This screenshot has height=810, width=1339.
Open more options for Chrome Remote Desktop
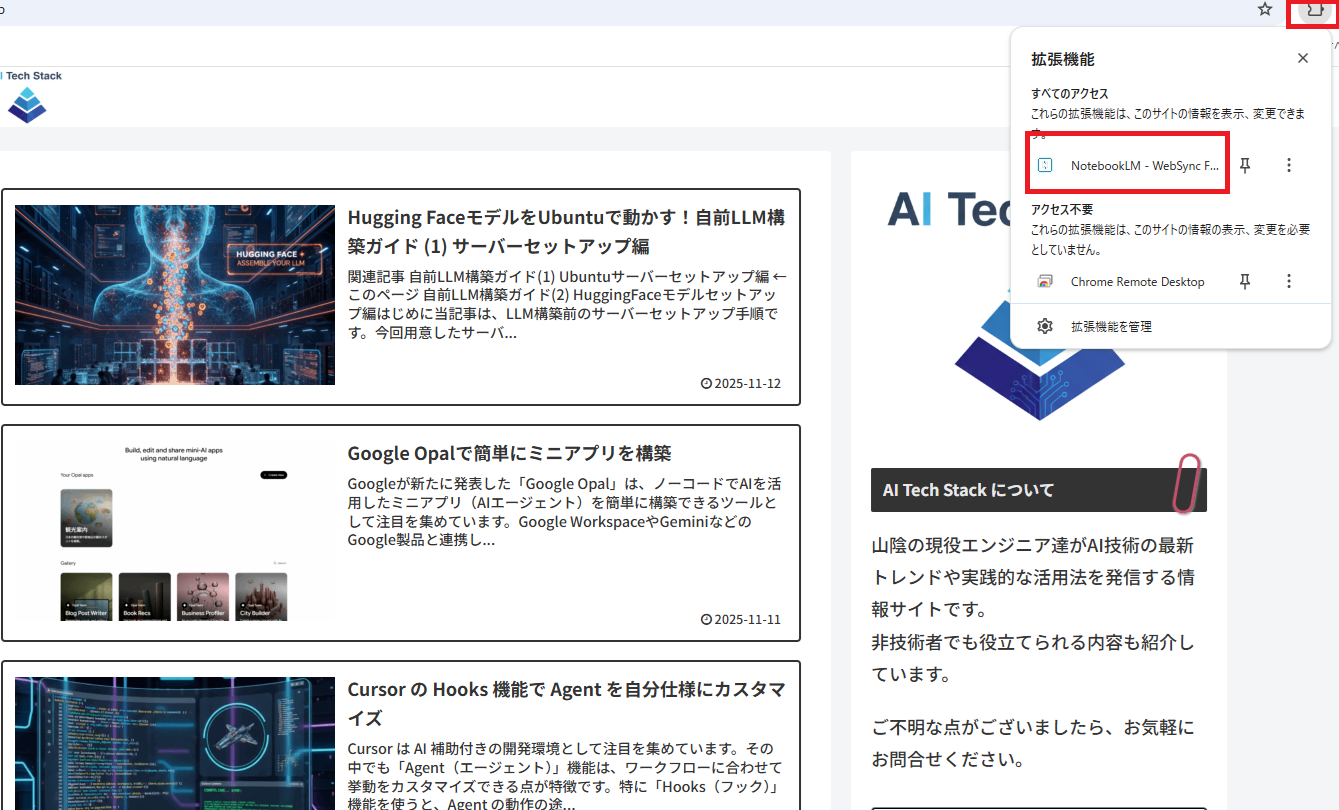pos(1289,282)
